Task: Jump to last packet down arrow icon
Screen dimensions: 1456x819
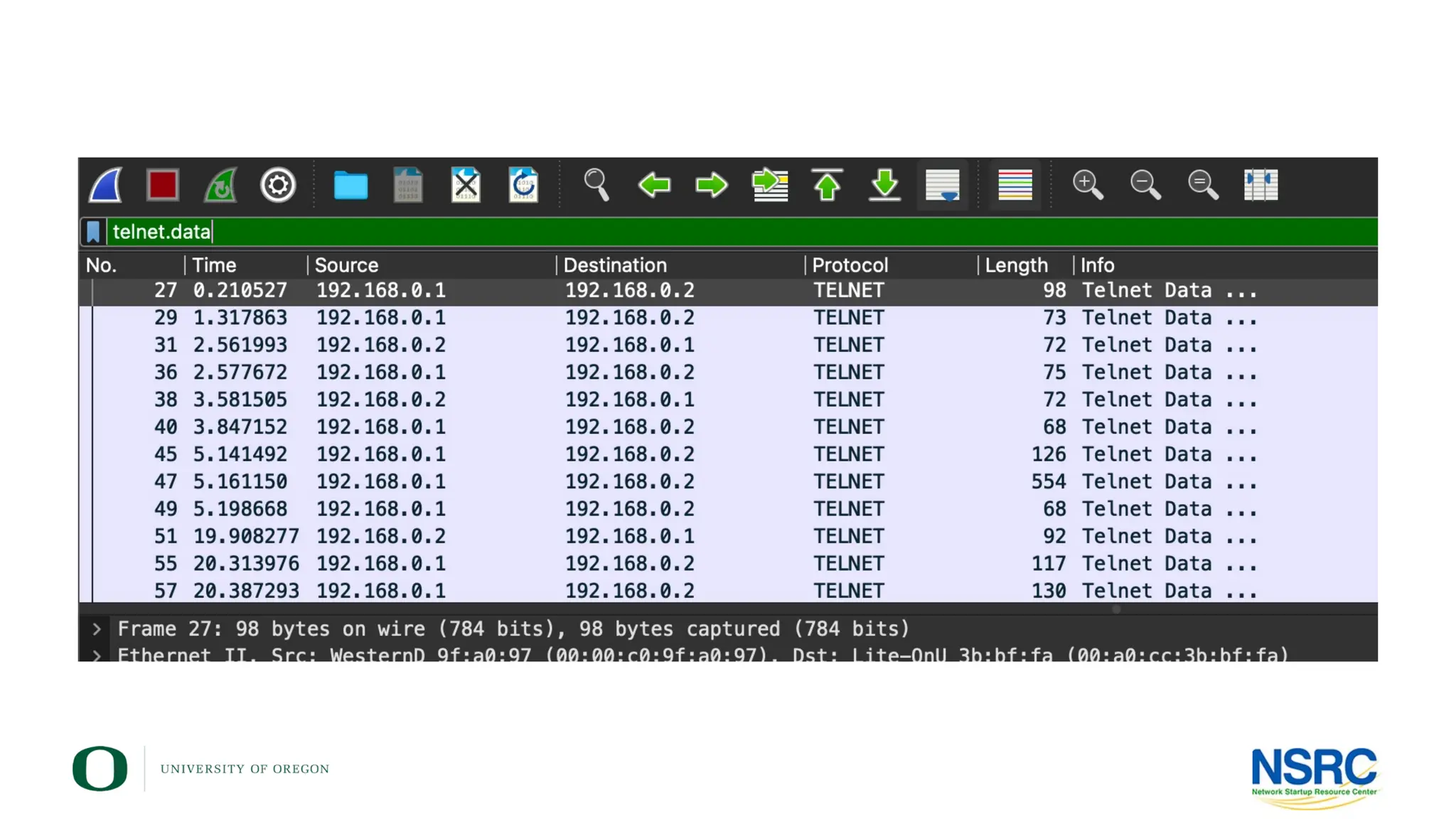Action: tap(884, 186)
